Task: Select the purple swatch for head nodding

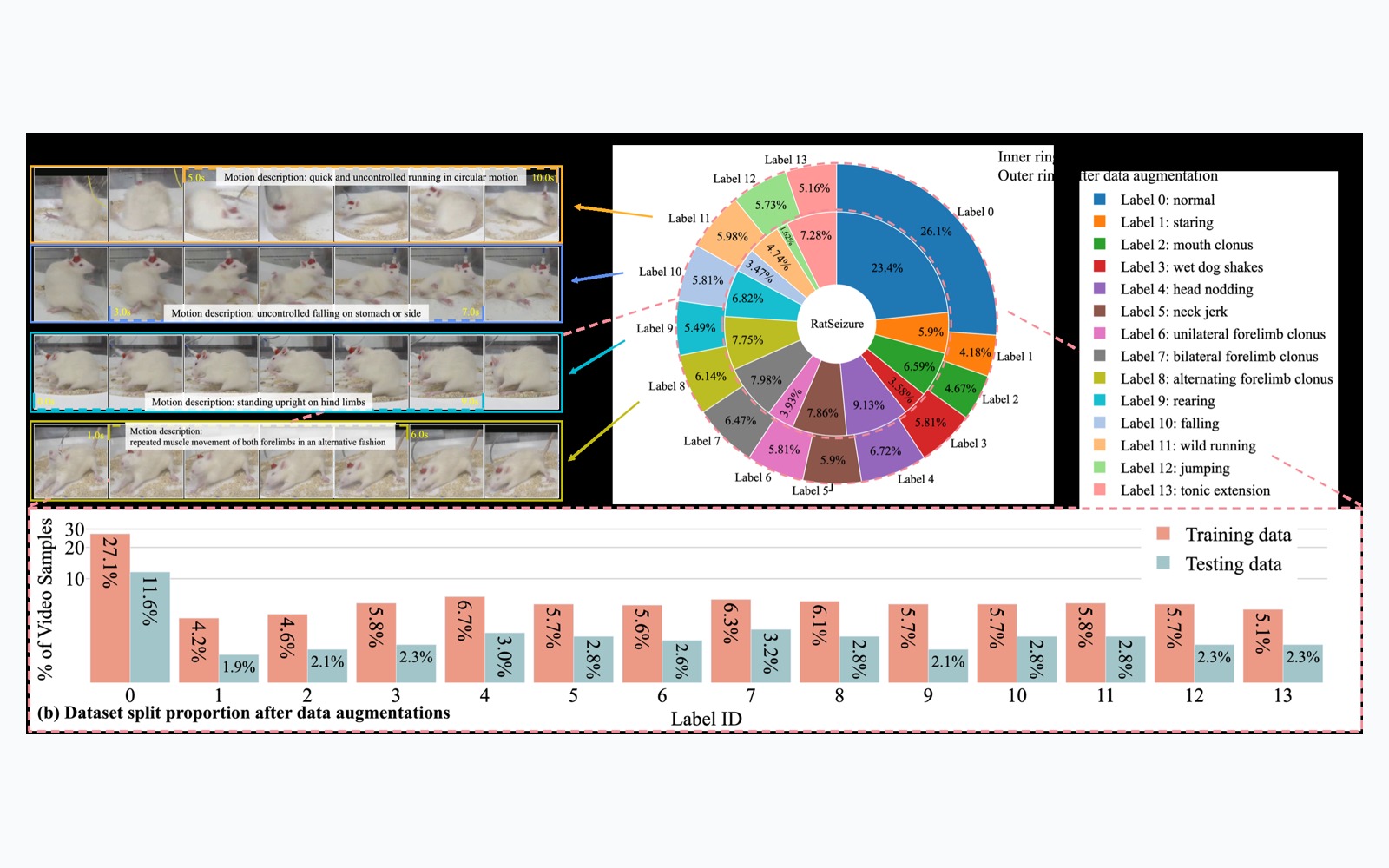Action: coord(1099,289)
